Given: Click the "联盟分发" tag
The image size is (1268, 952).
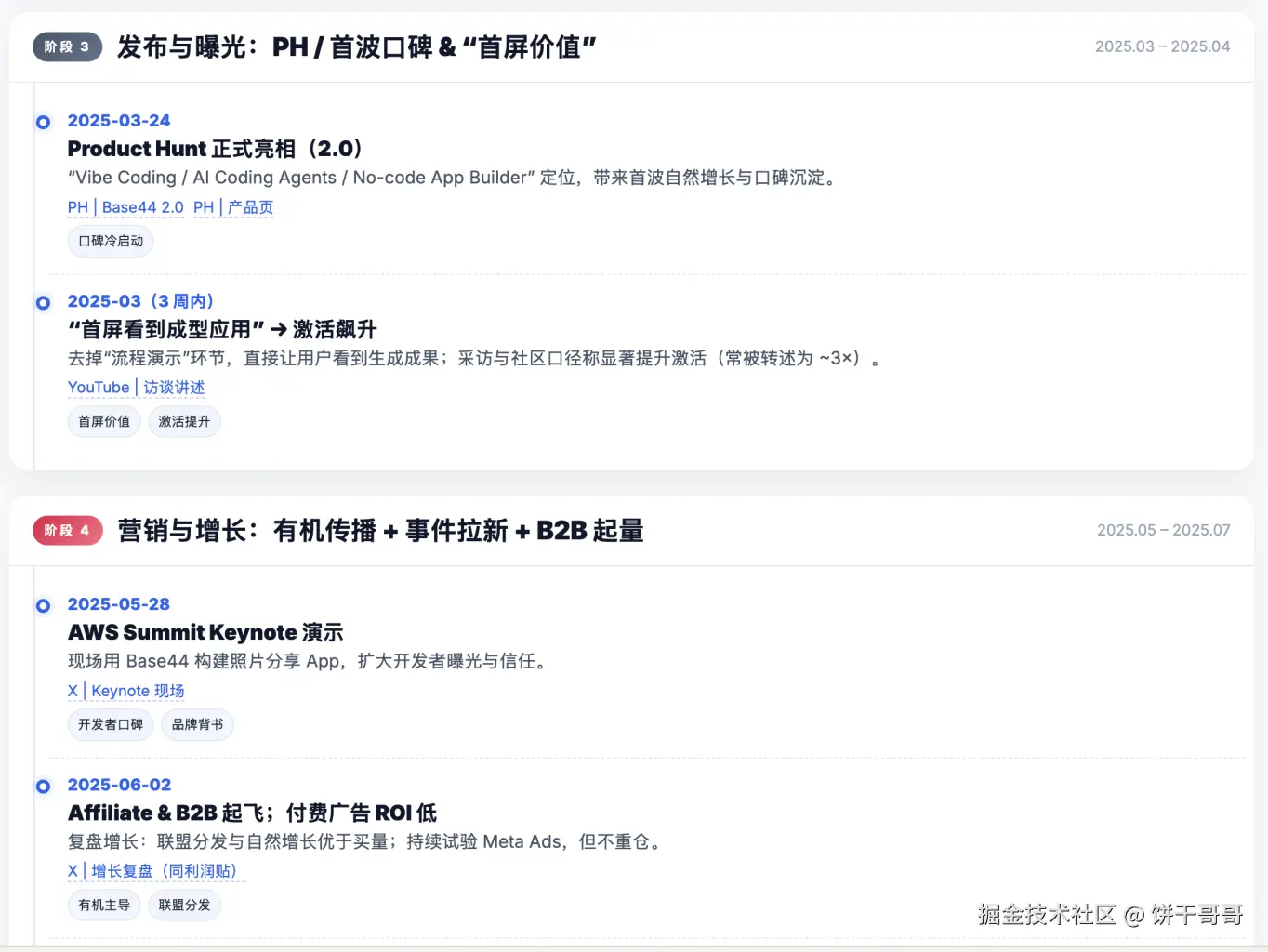Looking at the screenshot, I should 184,905.
